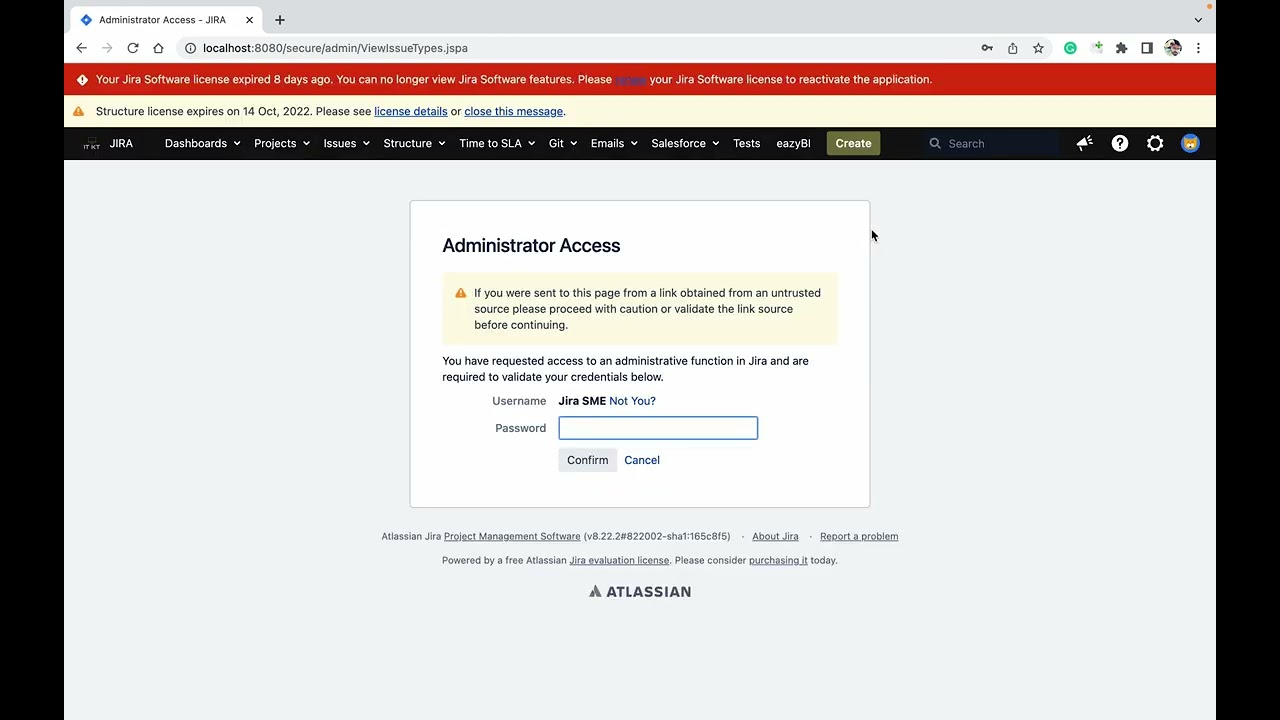Expand Structure dropdown menu
Screen dimensions: 1280x720
pos(414,144)
